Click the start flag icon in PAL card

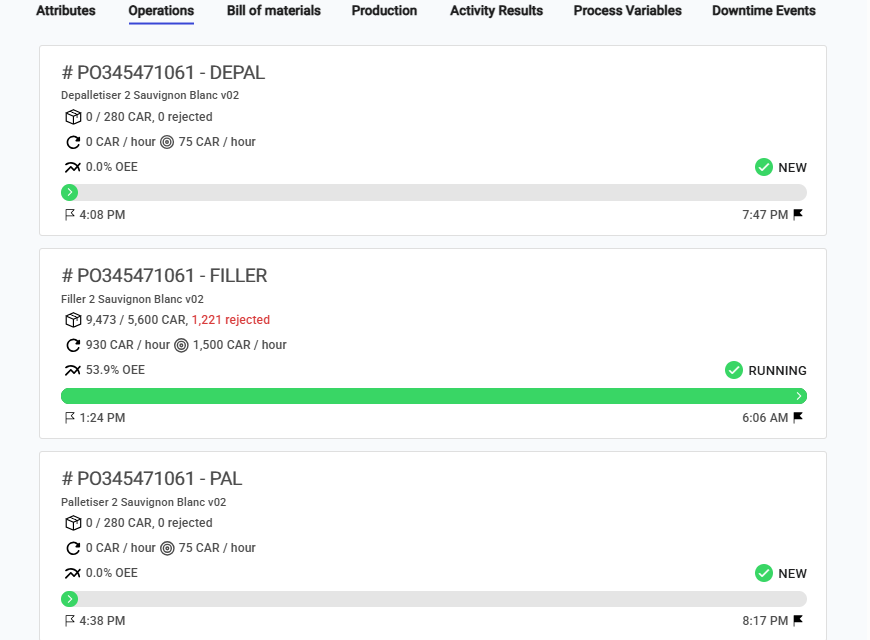[70, 621]
